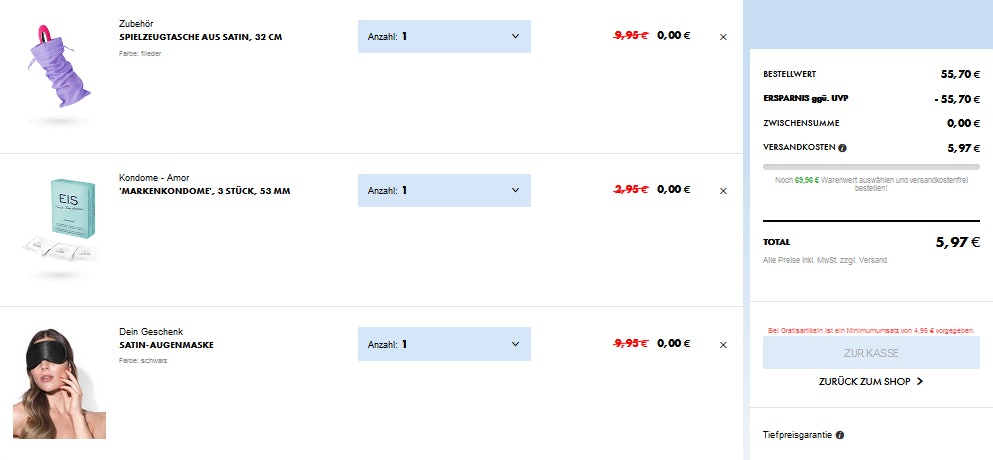Click the satin eye mask product image

pyautogui.click(x=59, y=383)
